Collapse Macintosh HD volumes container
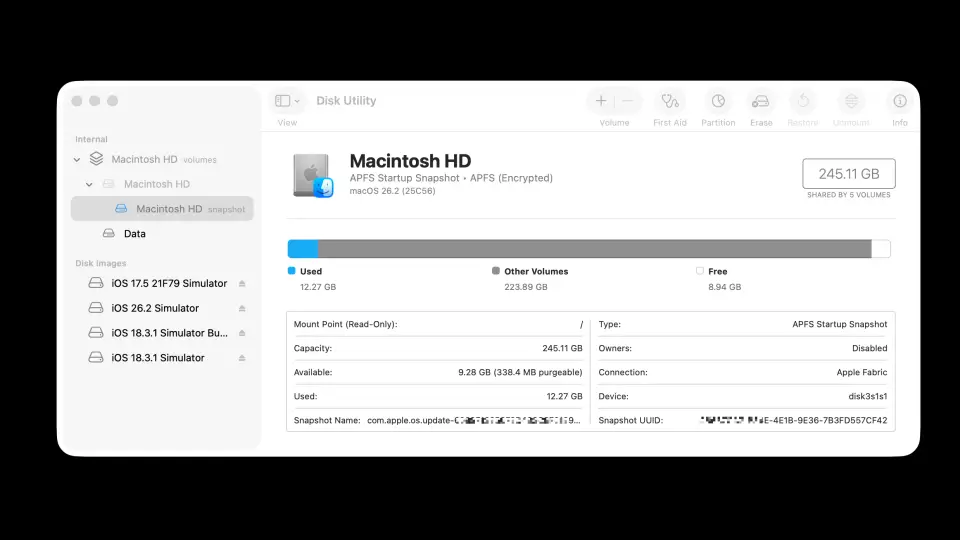The width and height of the screenshot is (960, 540). (77, 160)
